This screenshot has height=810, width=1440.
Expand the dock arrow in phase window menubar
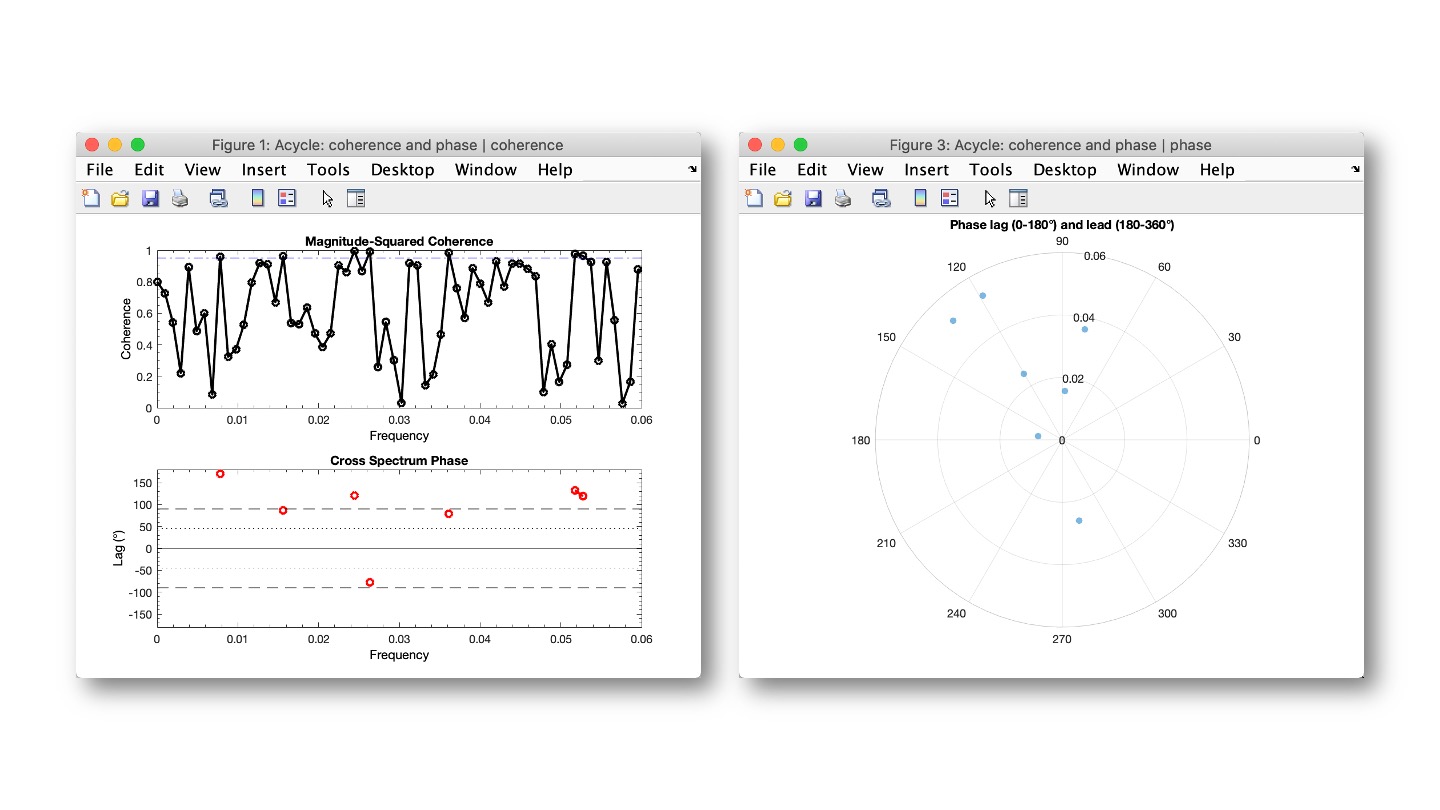pyautogui.click(x=1356, y=170)
